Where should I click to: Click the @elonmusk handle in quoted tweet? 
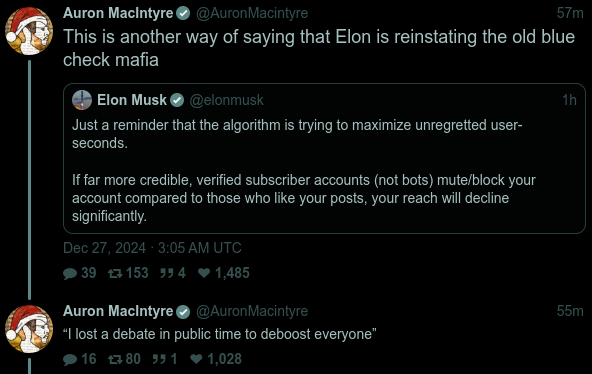coord(227,100)
